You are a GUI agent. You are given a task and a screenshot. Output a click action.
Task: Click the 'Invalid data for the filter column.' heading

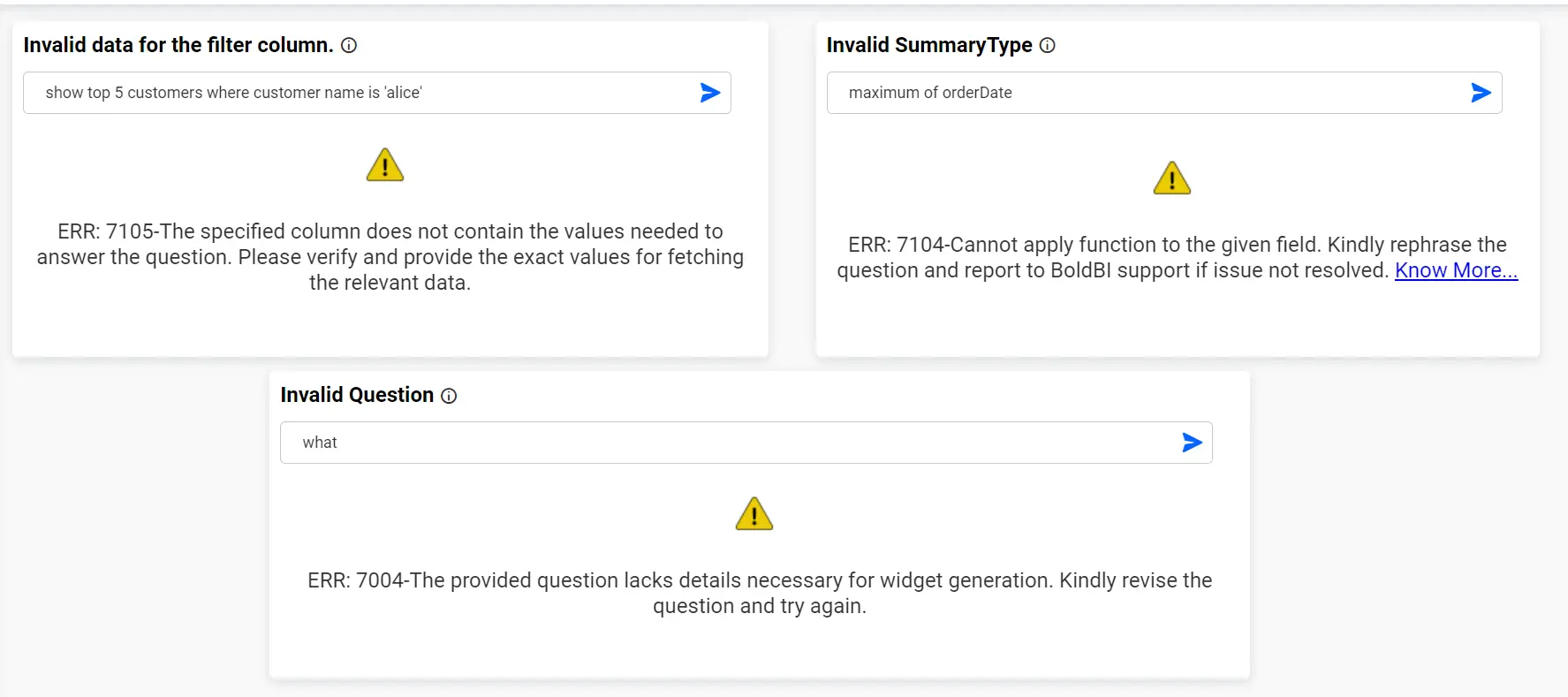point(178,45)
